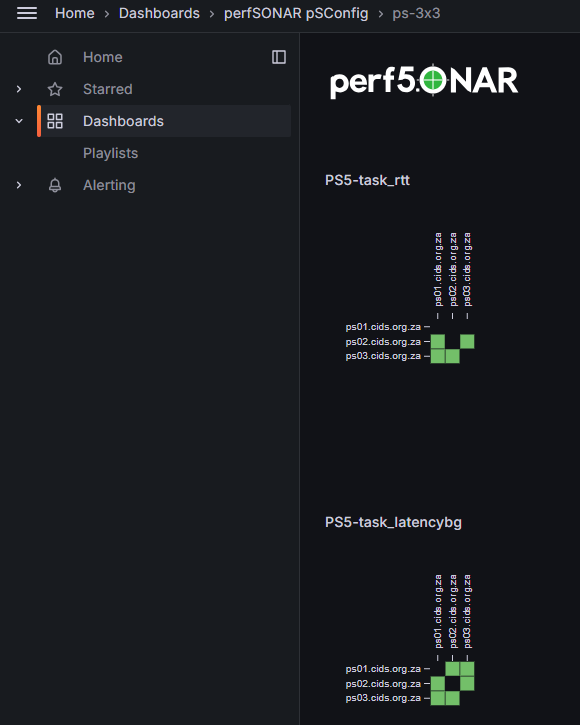The width and height of the screenshot is (580, 725).
Task: Click PS5-task_rtt cell ps02 row, ps03 column
Action: (467, 342)
